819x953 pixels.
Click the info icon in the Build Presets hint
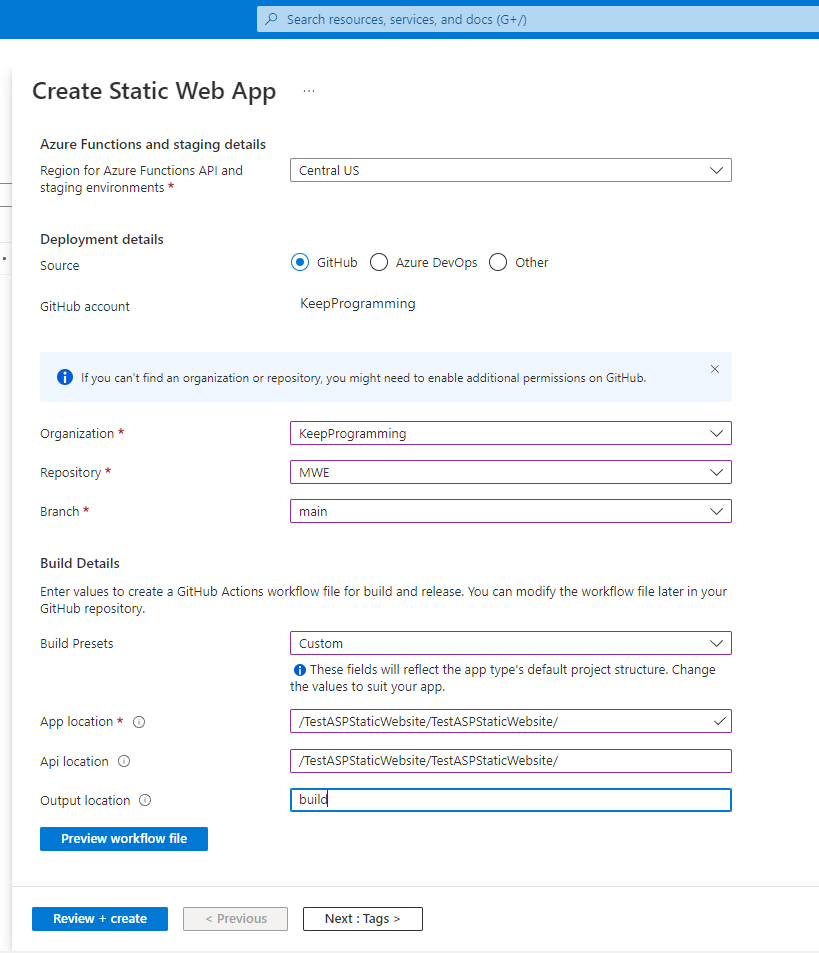[x=300, y=670]
